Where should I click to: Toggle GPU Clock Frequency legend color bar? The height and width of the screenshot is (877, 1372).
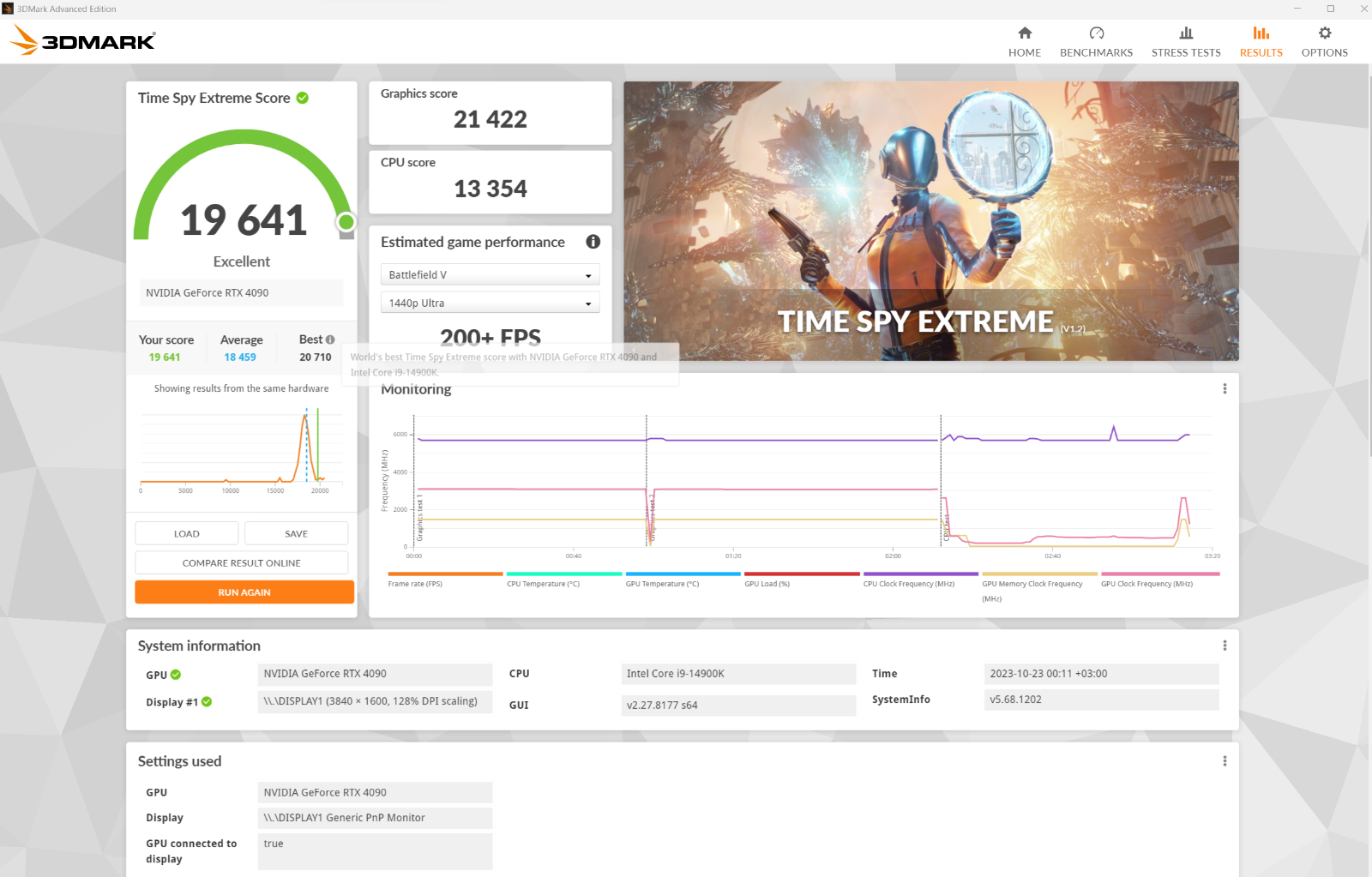click(x=1160, y=574)
